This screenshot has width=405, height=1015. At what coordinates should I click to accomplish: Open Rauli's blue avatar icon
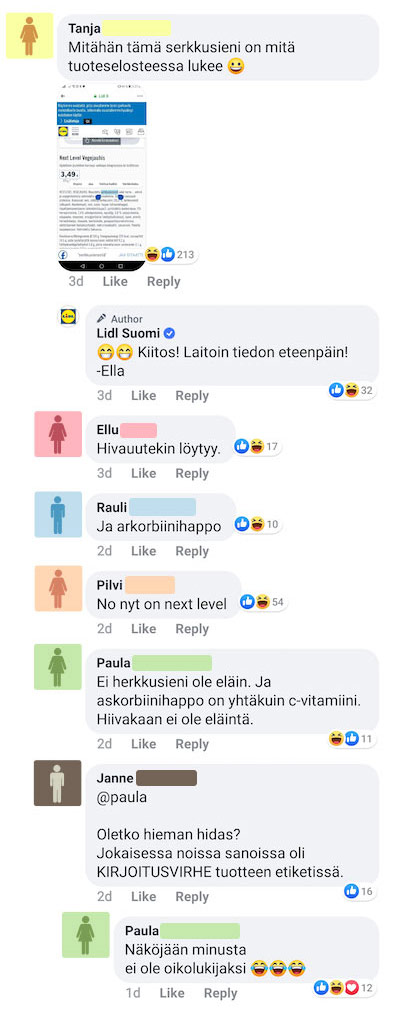pyautogui.click(x=58, y=514)
